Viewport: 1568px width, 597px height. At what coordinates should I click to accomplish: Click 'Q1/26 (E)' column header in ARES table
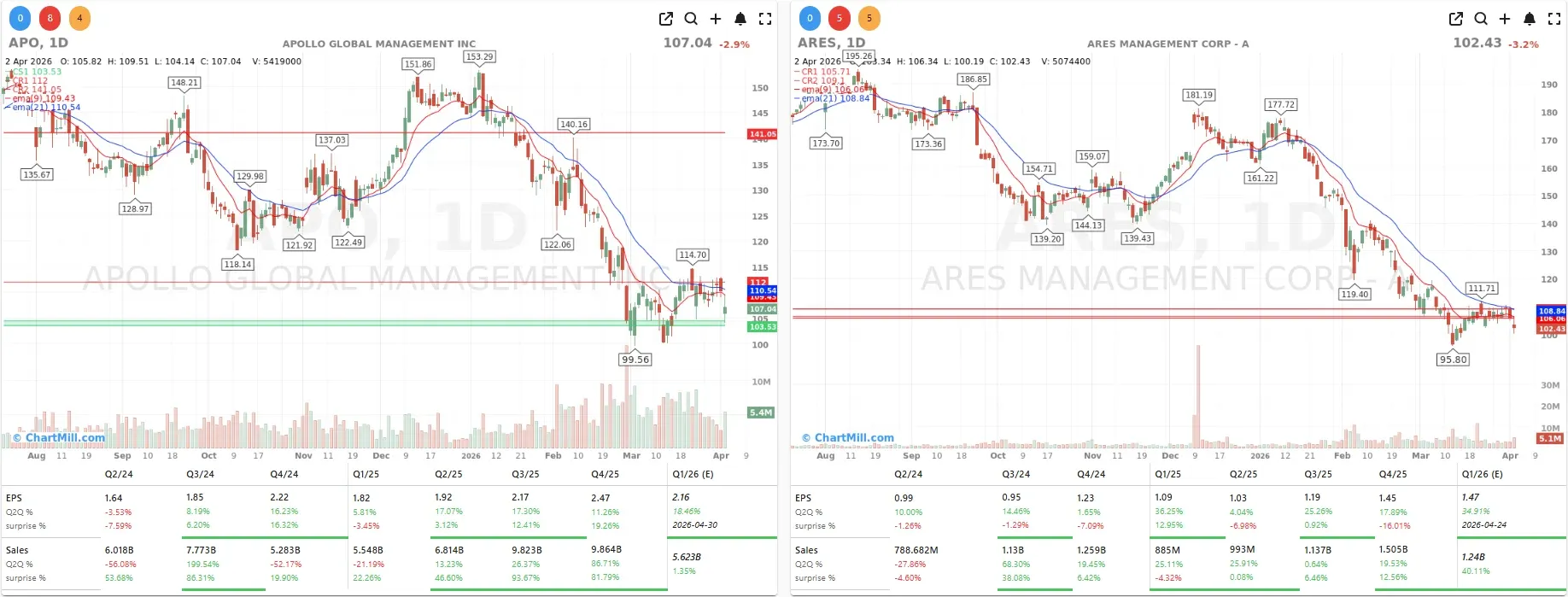pyautogui.click(x=1482, y=474)
